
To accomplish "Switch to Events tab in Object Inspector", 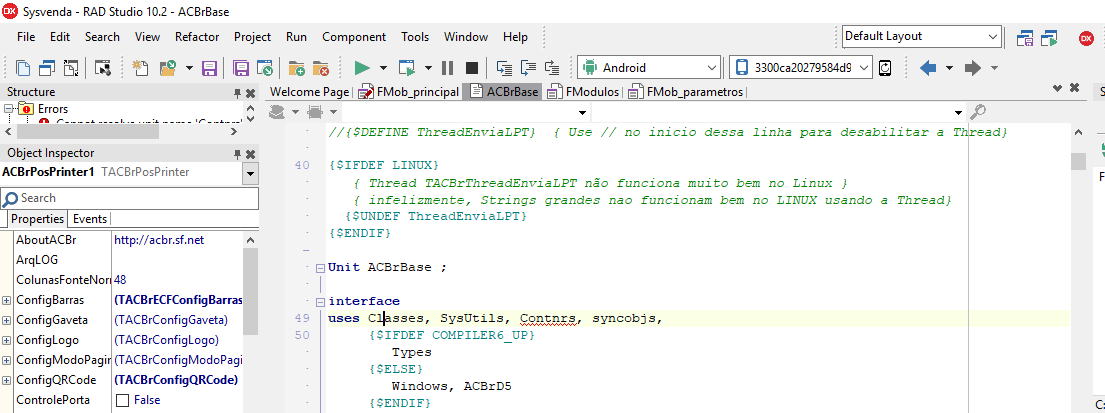I will 90,218.
